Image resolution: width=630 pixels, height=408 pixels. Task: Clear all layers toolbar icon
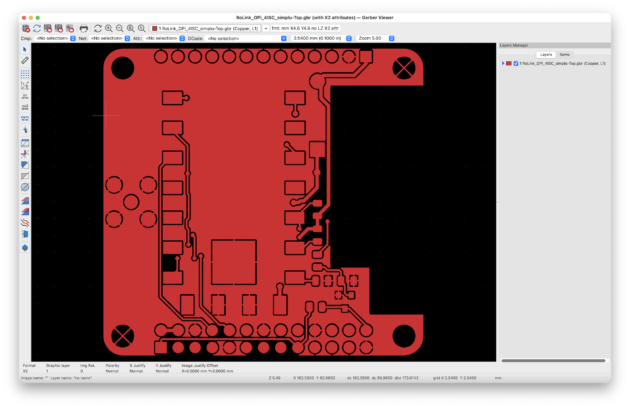[26, 29]
